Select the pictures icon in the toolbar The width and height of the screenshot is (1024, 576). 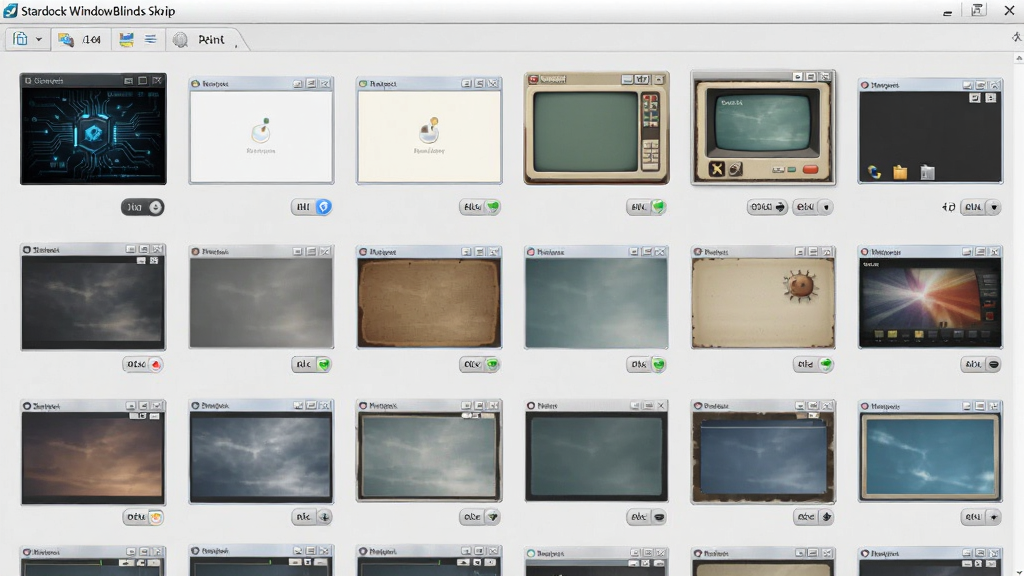(65, 40)
